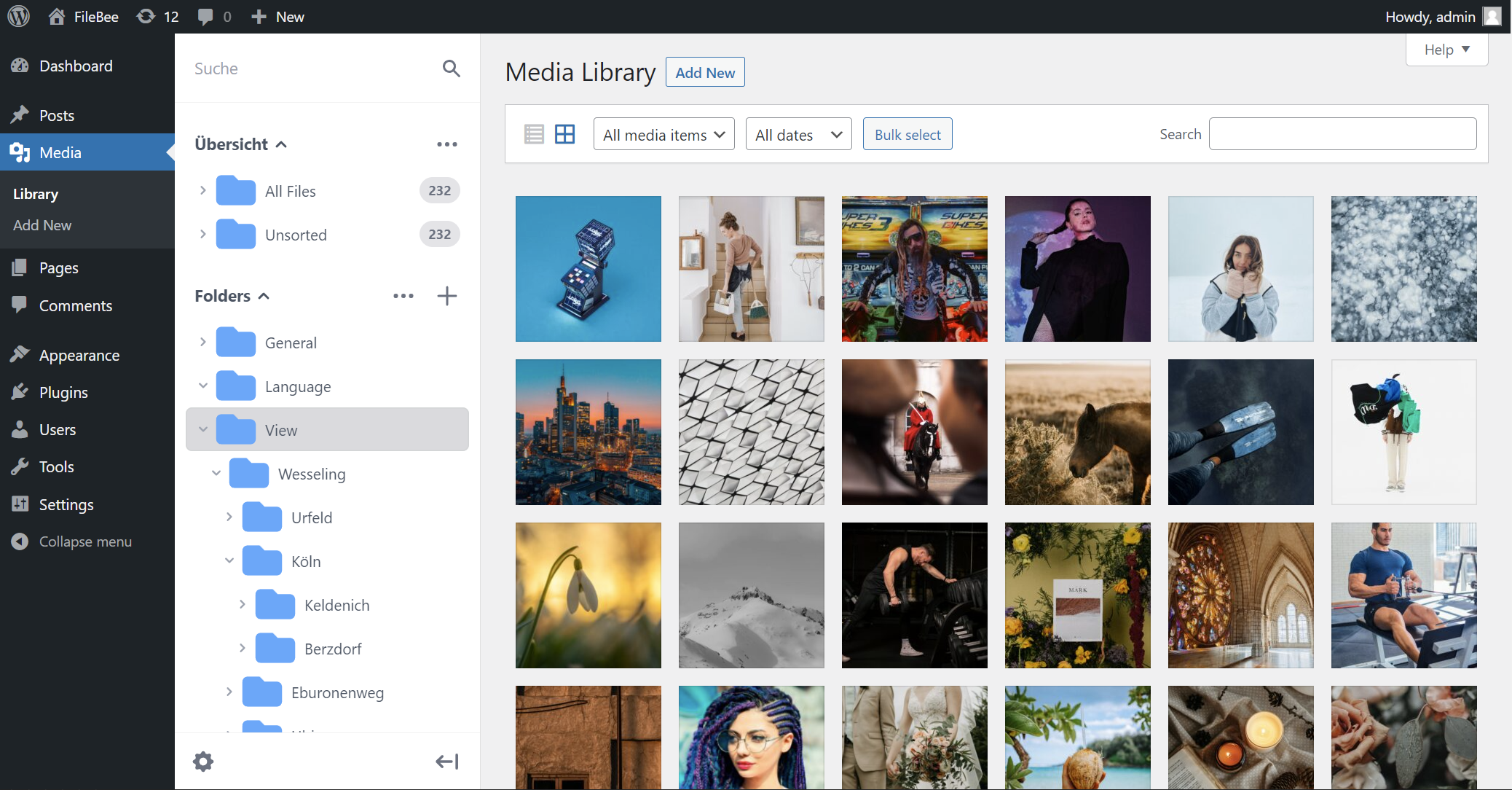Expand the General folder

tap(203, 343)
